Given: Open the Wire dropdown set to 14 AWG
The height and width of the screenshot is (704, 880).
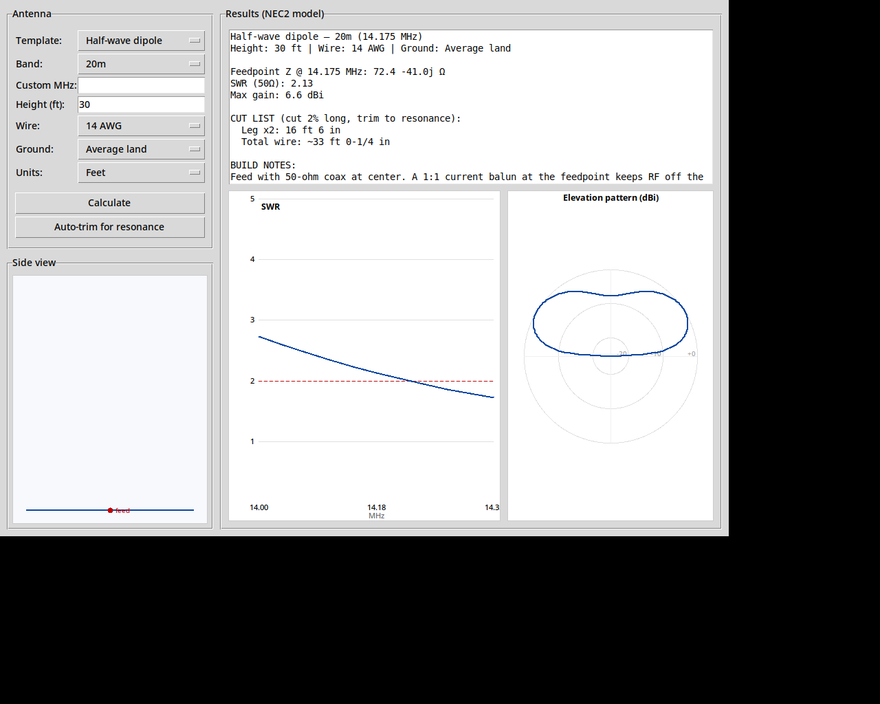Looking at the screenshot, I should (x=141, y=126).
